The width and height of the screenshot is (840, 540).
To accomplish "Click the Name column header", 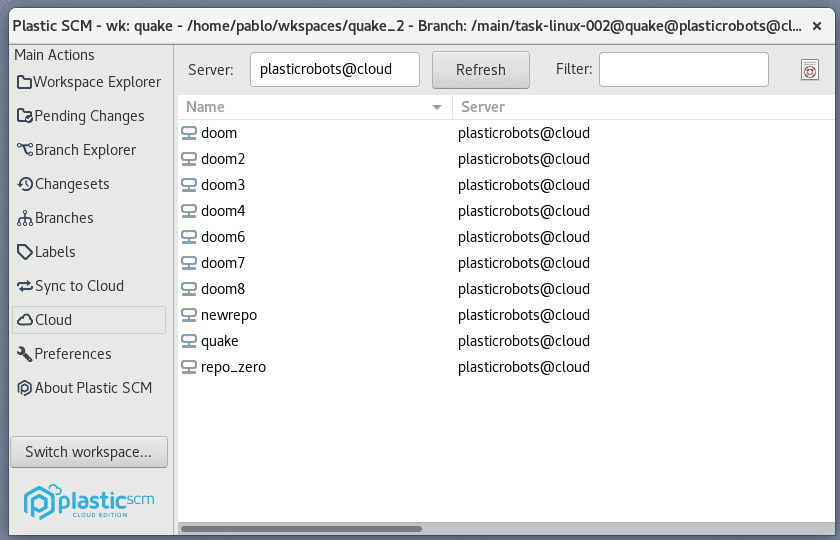I will [315, 107].
